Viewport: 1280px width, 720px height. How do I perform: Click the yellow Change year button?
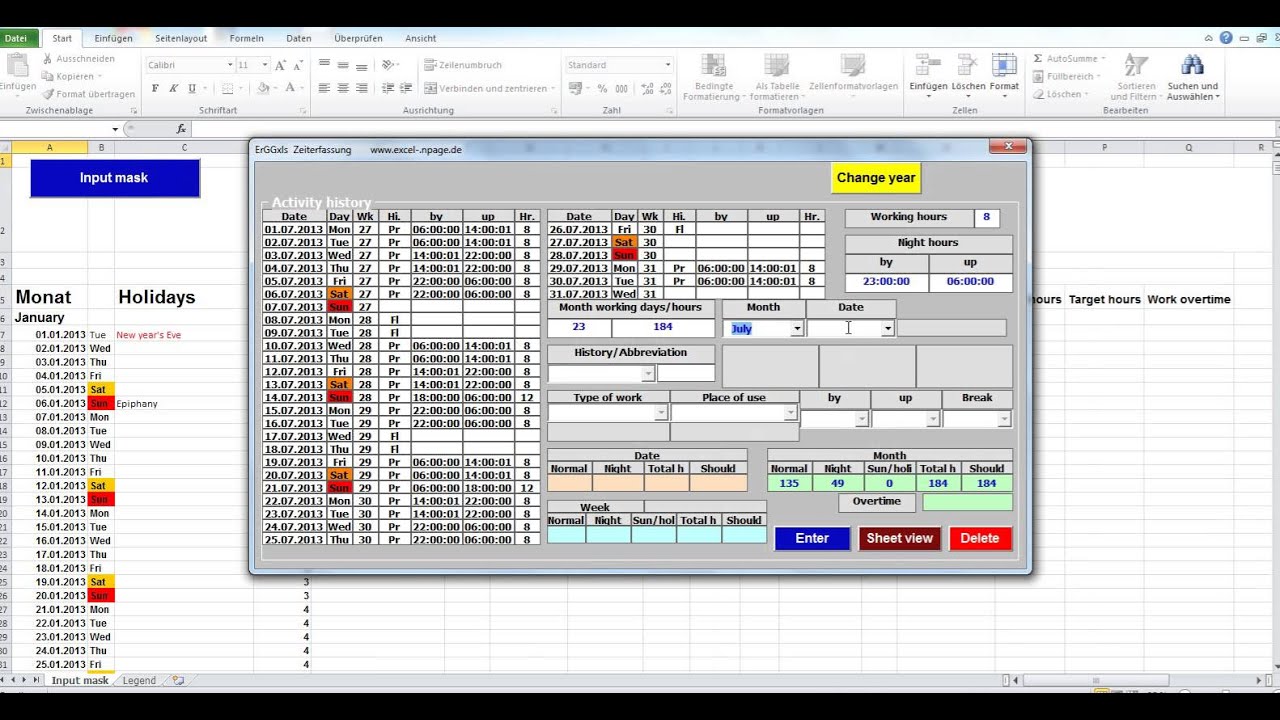[876, 178]
